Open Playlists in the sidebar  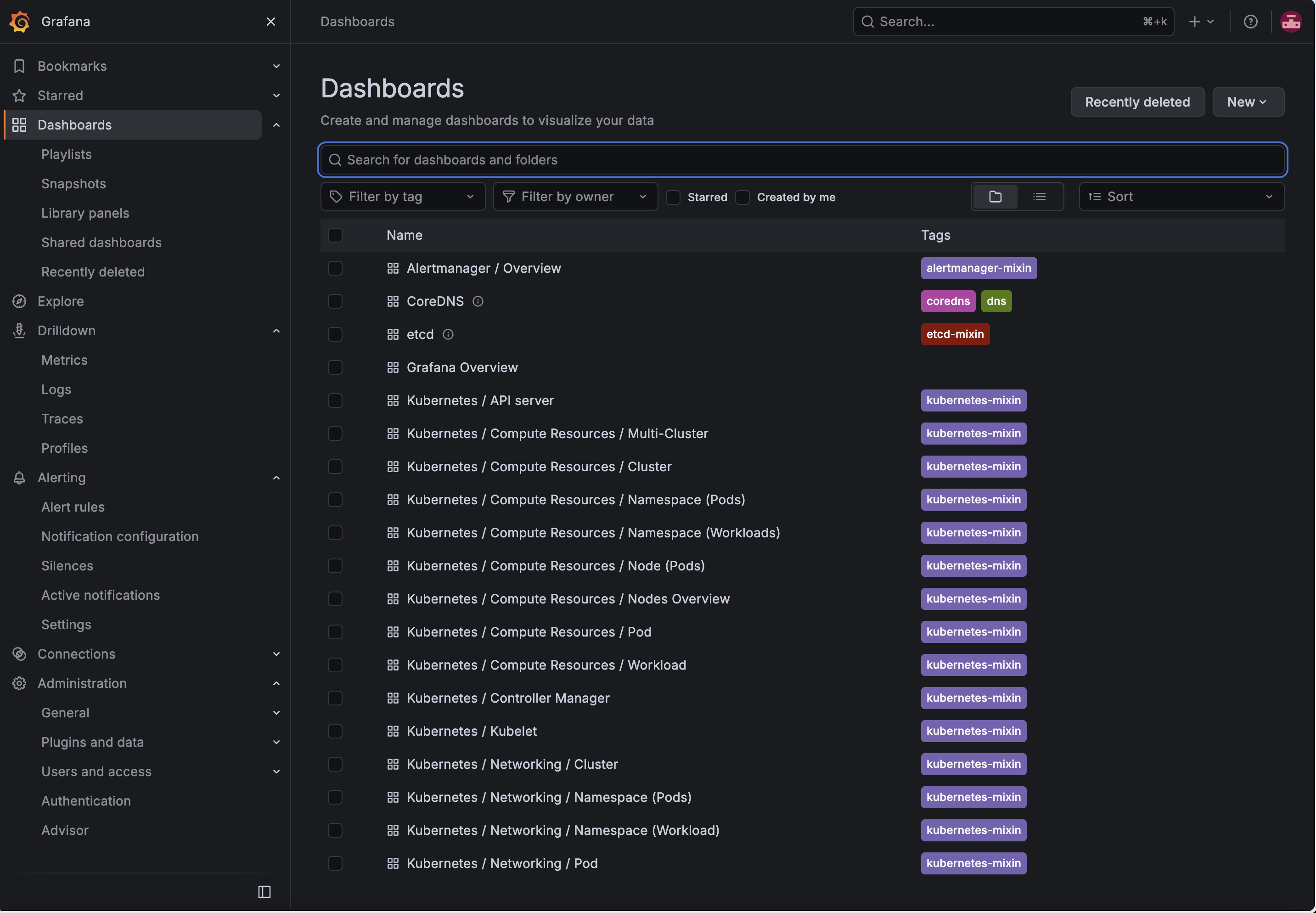[66, 154]
